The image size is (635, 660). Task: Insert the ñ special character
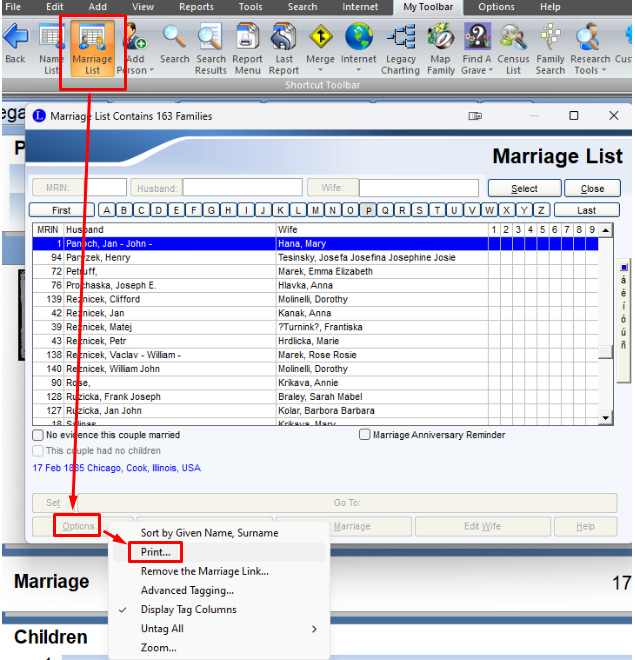click(x=623, y=345)
